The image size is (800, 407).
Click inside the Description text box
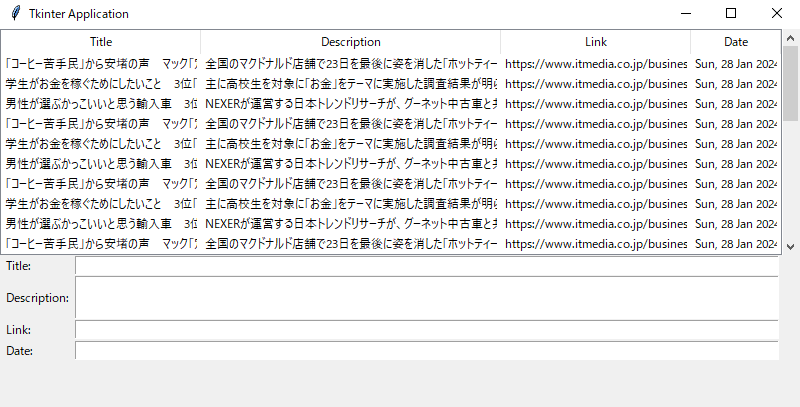click(x=426, y=298)
